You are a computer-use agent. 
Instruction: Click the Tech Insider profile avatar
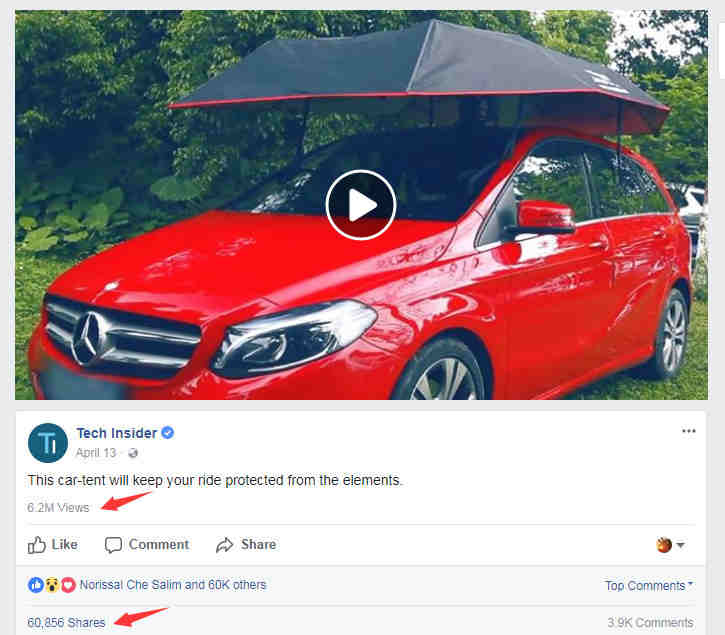pos(48,443)
